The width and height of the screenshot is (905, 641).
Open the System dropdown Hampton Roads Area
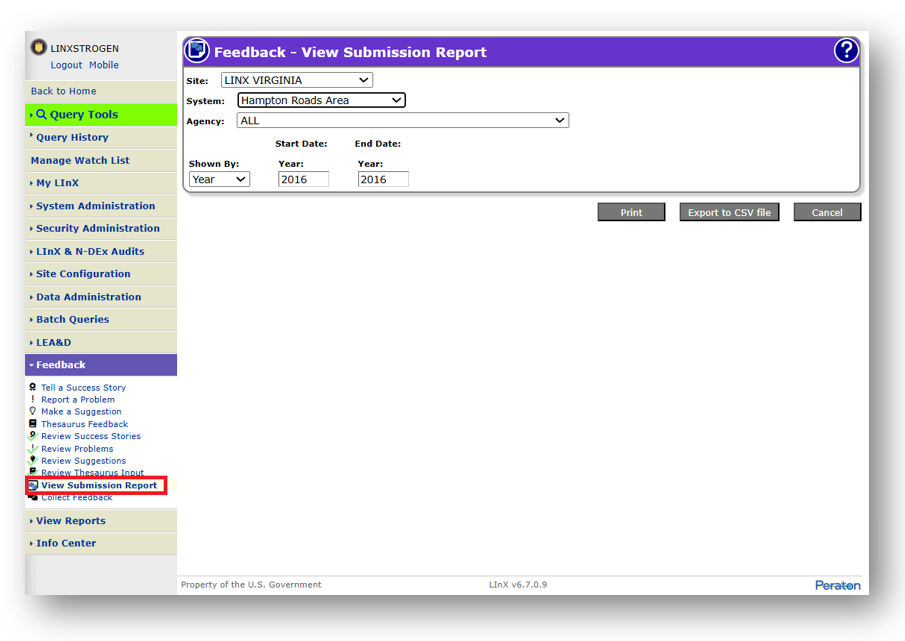click(321, 100)
